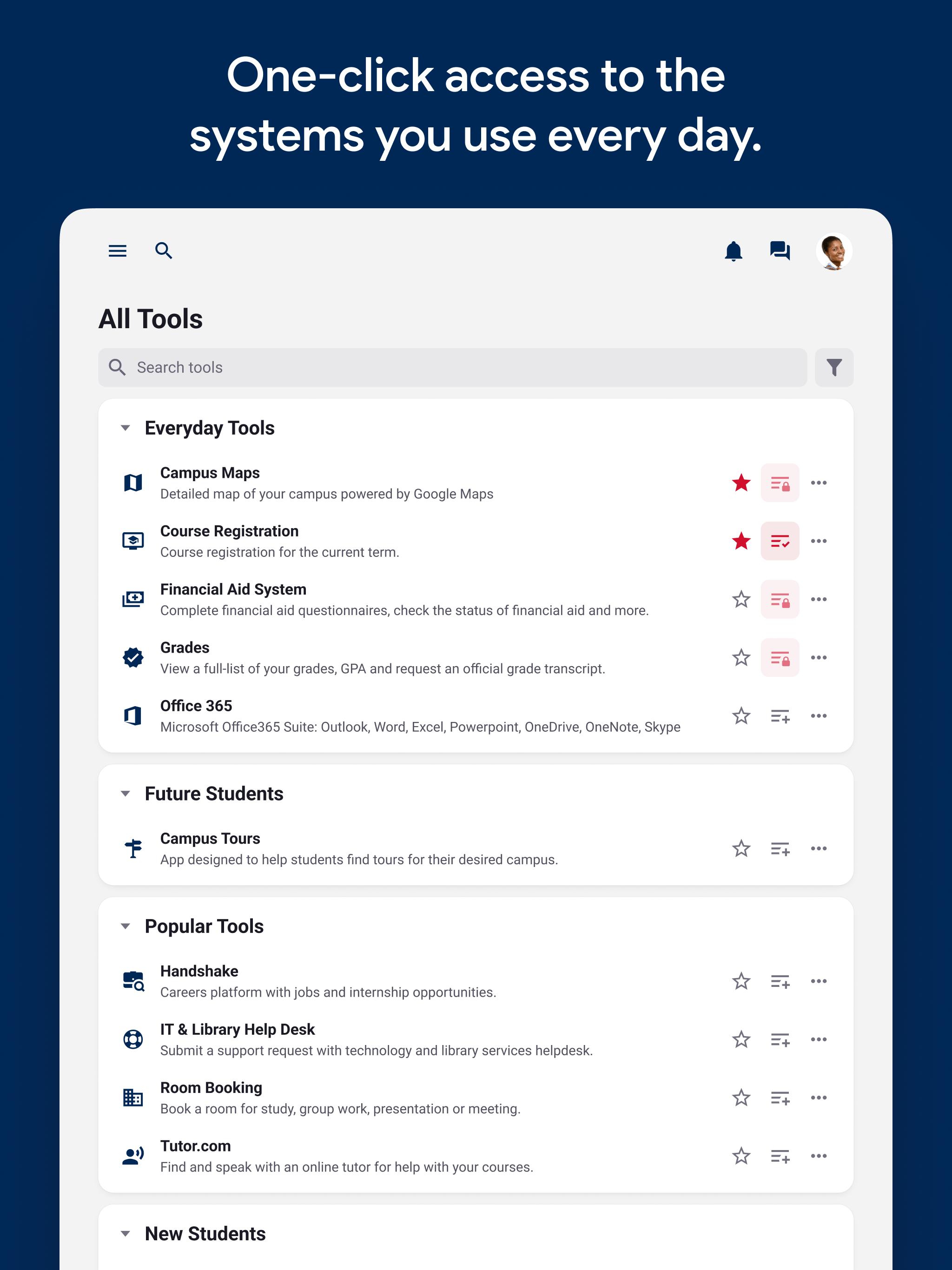Click into the Search tools field
This screenshot has height=1270, width=952.
click(x=452, y=367)
